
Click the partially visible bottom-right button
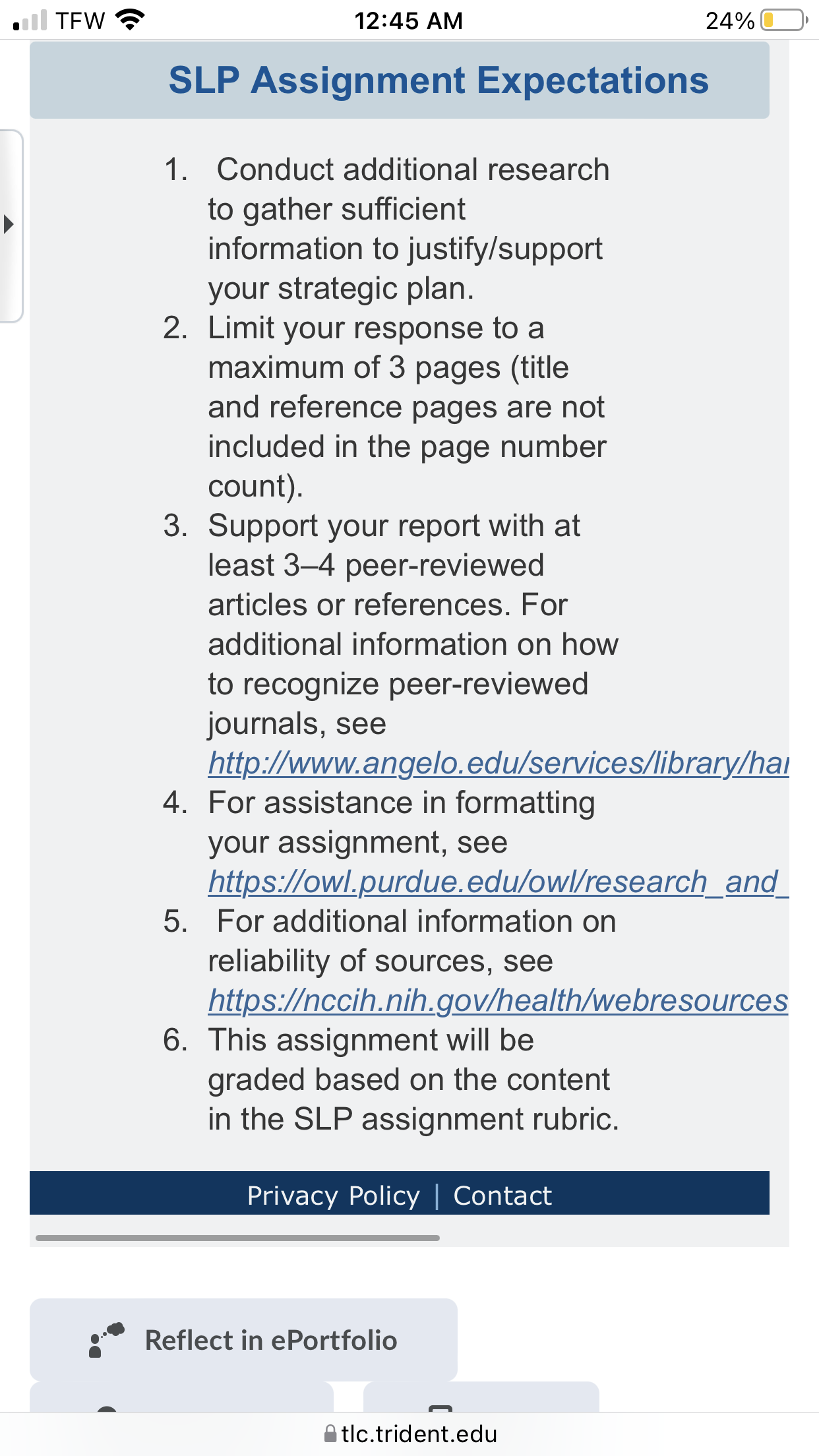point(481,1397)
